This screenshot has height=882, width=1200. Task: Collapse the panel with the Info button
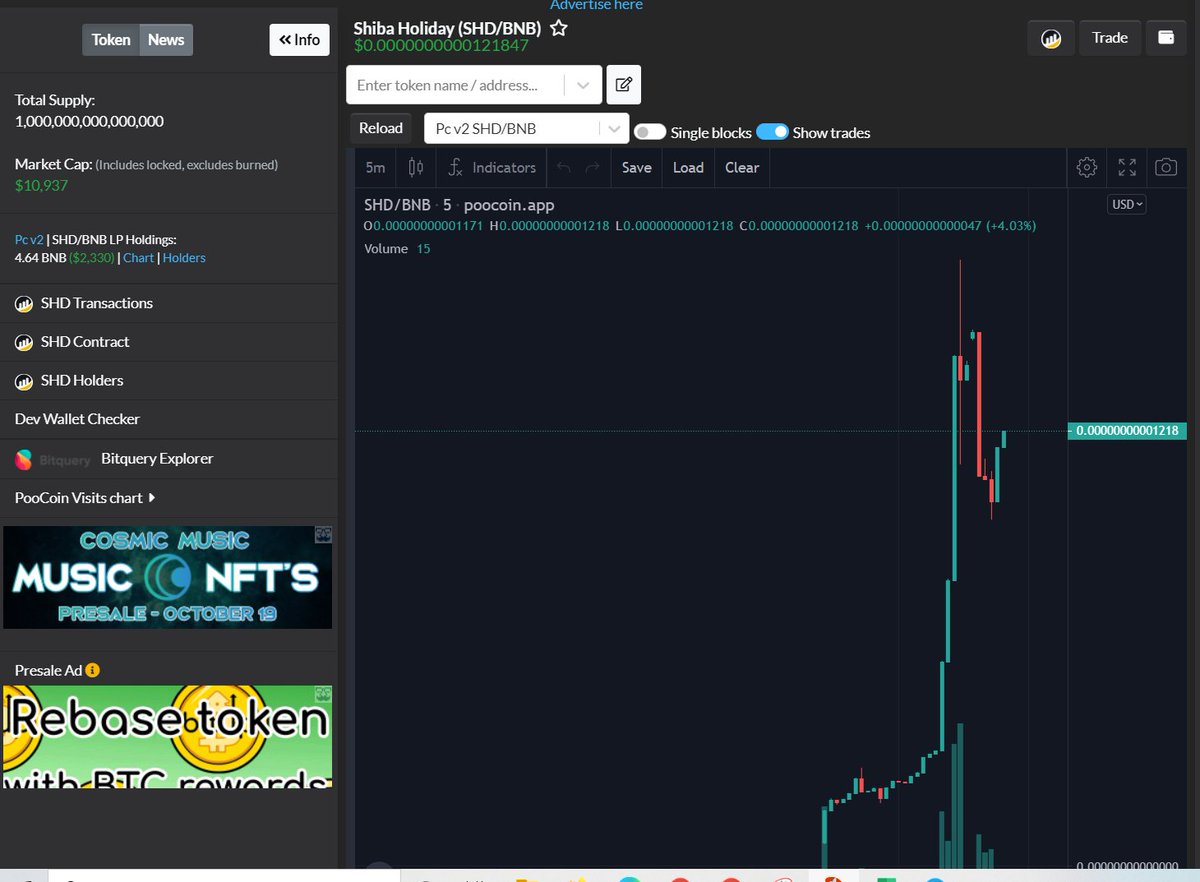299,40
